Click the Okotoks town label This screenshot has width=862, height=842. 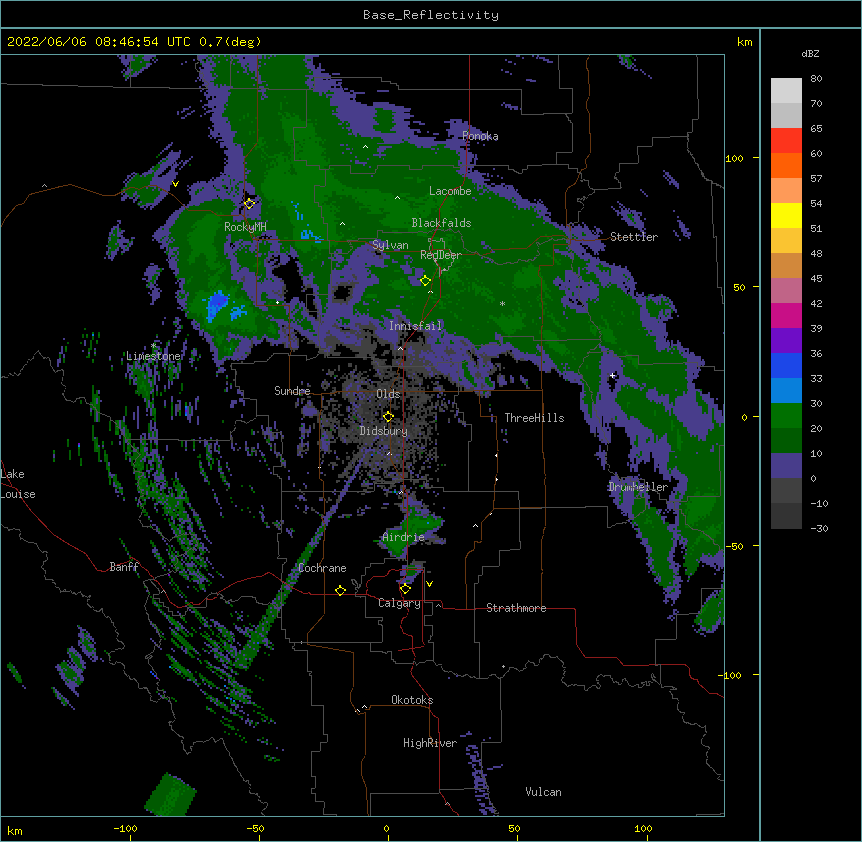412,700
